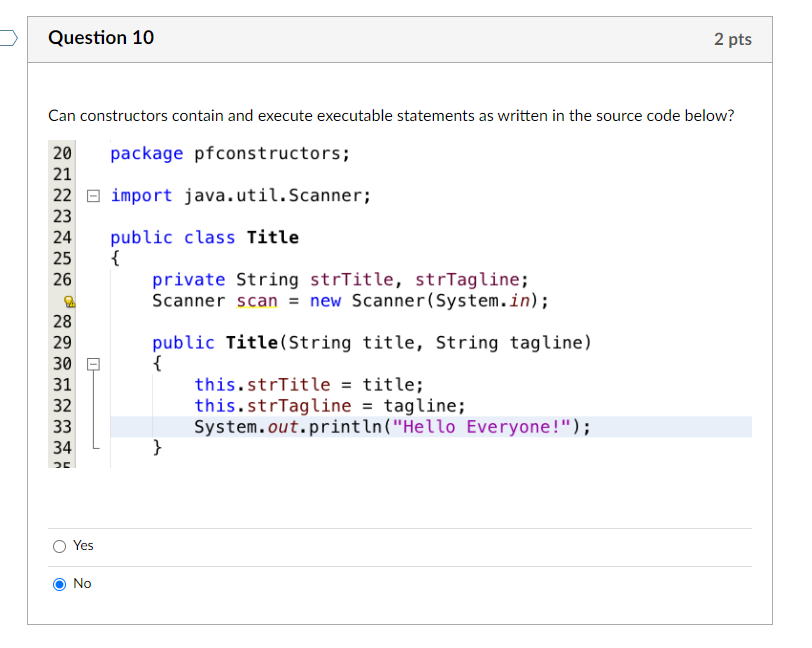
Task: Click the 'this.strTitle = title;' line
Action: click(309, 385)
